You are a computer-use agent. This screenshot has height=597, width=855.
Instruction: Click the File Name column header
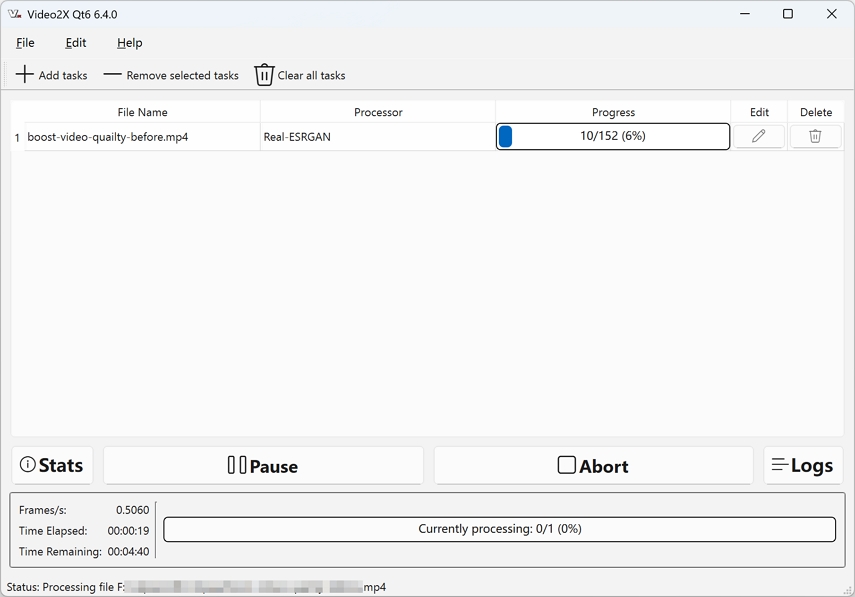pos(142,112)
